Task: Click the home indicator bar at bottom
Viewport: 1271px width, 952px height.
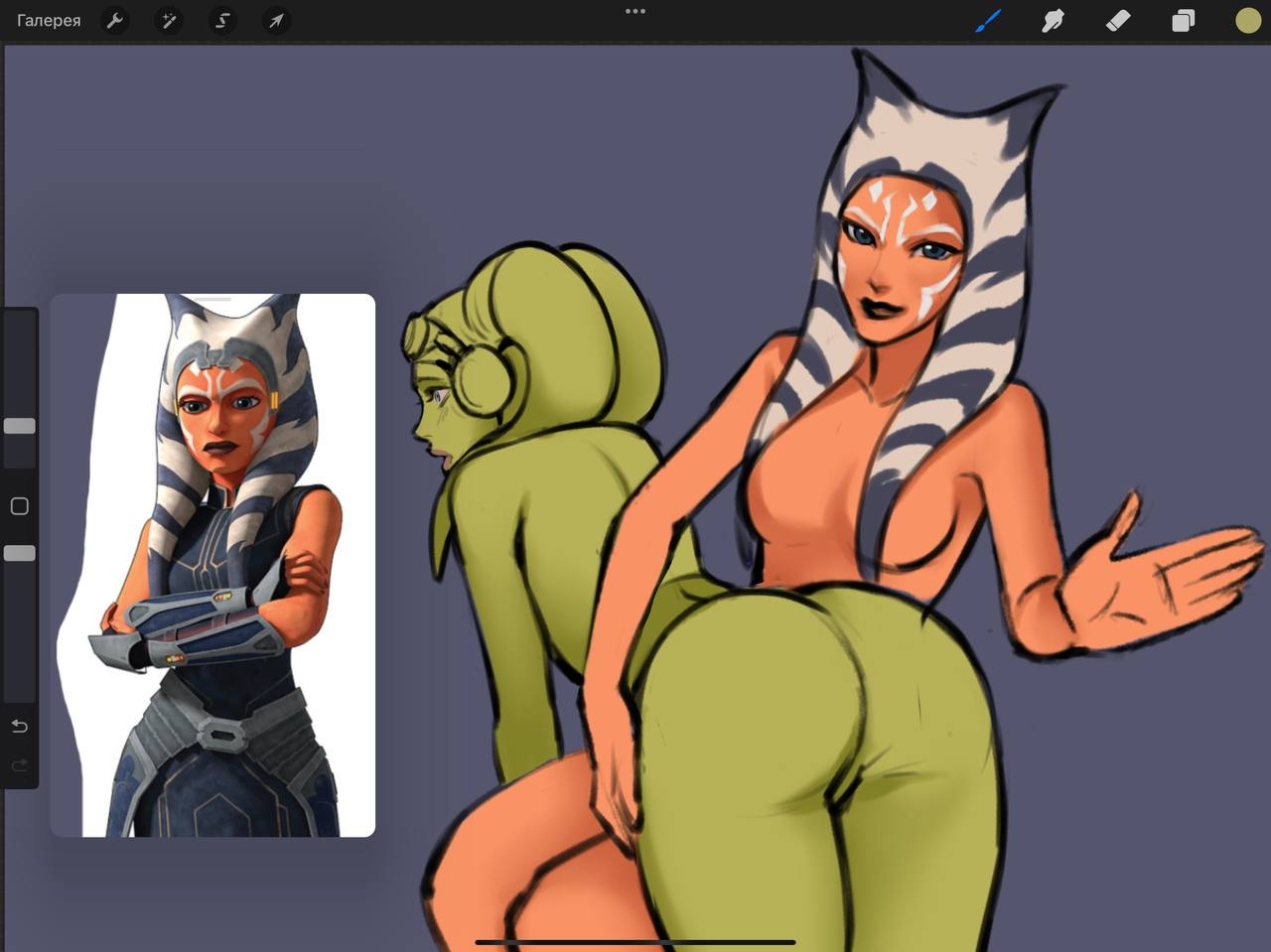Action: click(635, 942)
